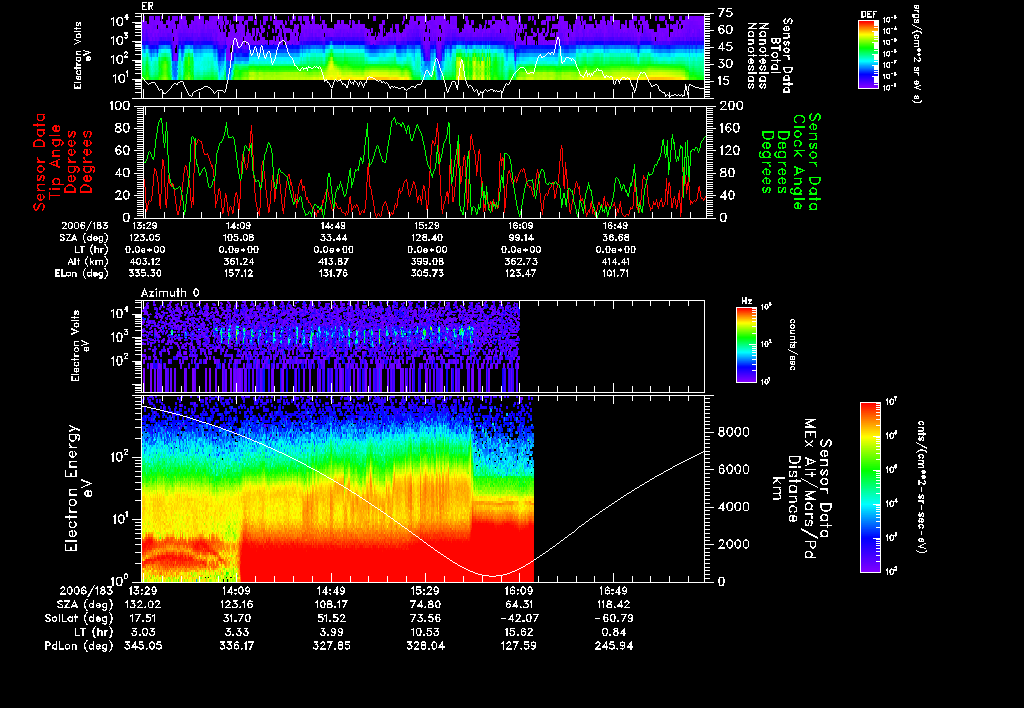Click the SolLat (deg) row label

(x=78, y=618)
